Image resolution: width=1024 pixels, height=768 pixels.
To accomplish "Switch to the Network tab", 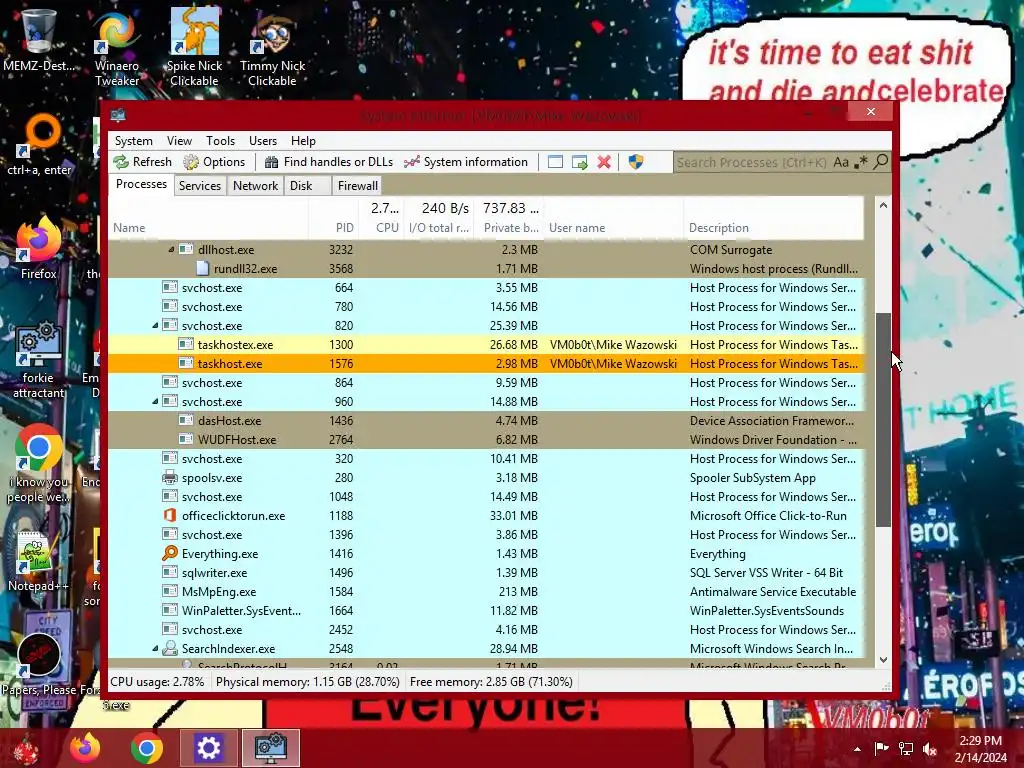I will click(x=255, y=185).
